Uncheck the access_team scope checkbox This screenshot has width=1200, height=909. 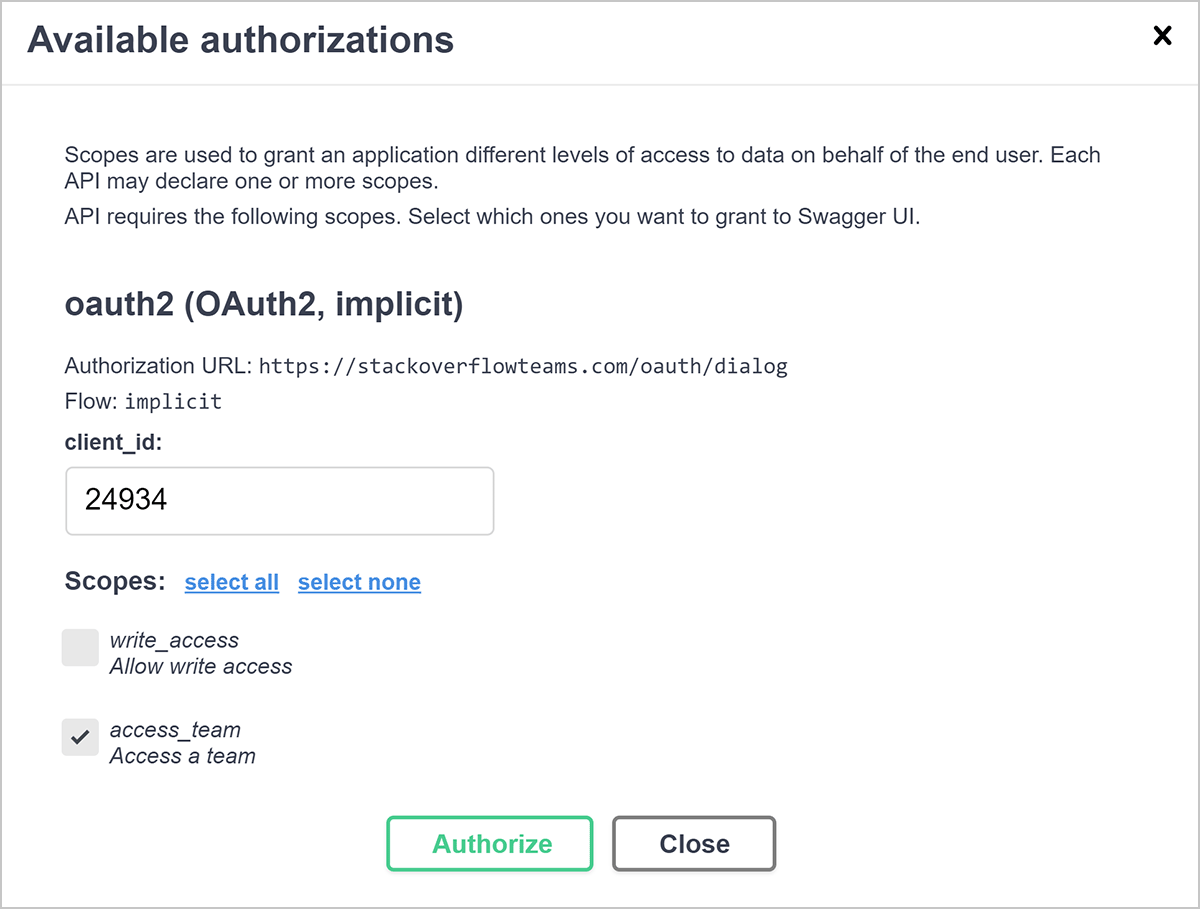click(80, 737)
